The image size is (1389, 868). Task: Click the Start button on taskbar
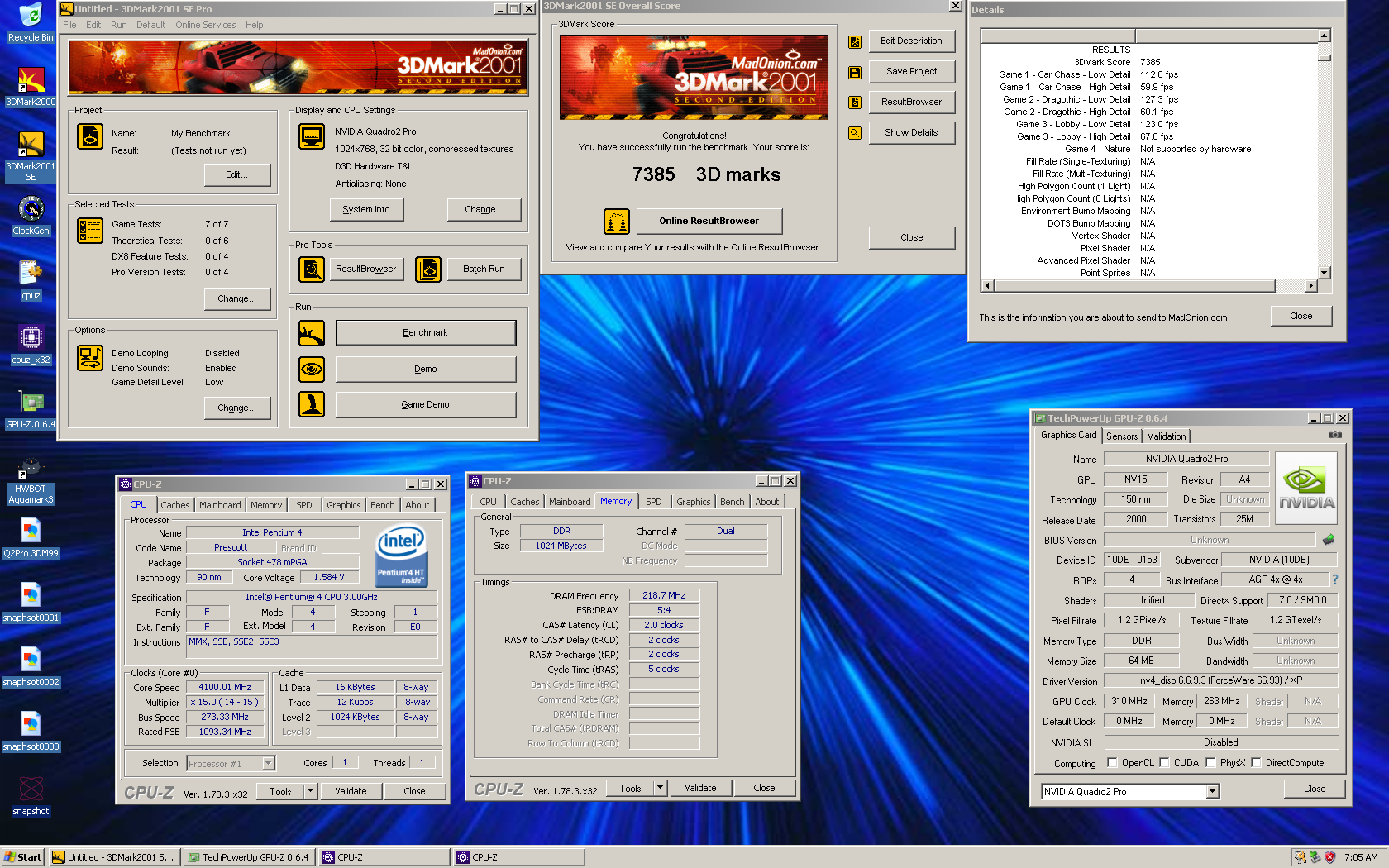[x=23, y=857]
